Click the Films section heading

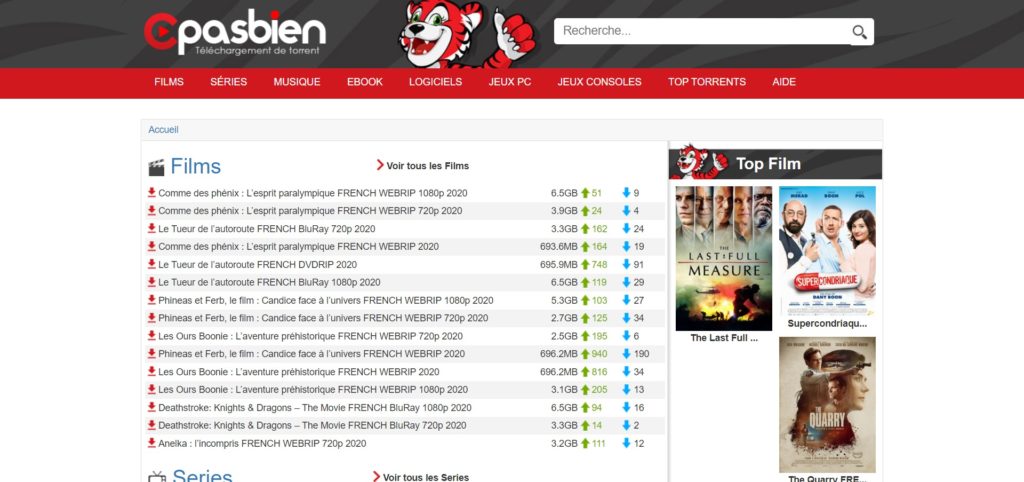pos(196,166)
